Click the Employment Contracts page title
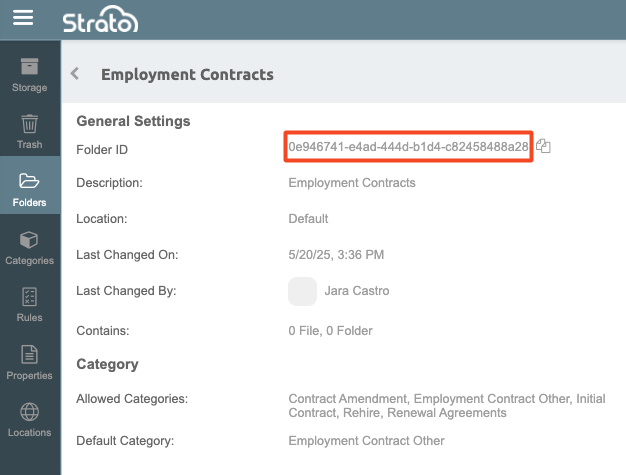This screenshot has height=475, width=626. [x=187, y=74]
